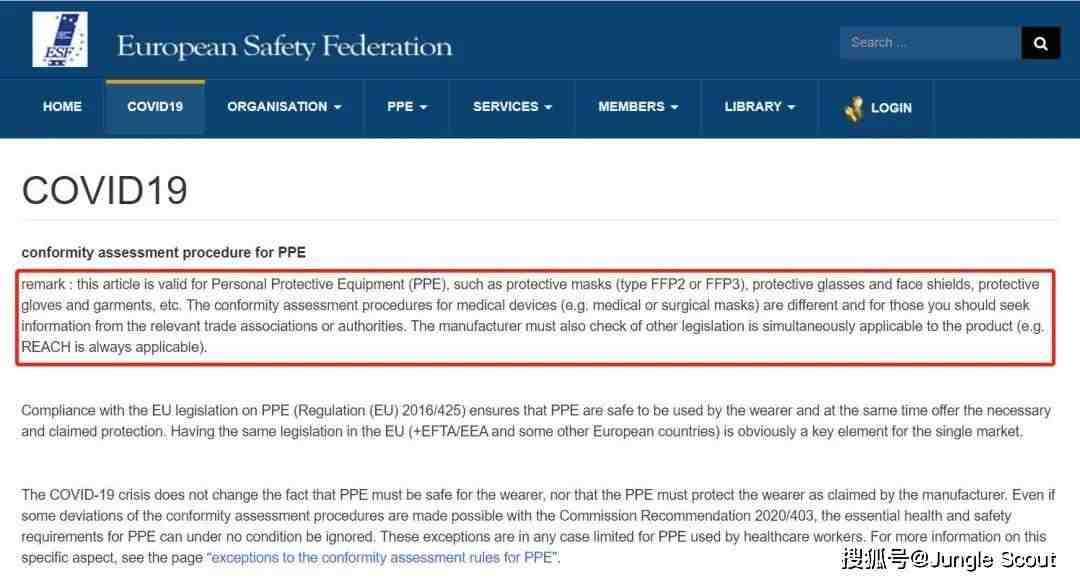Image resolution: width=1080 pixels, height=582 pixels.
Task: Click the ESF logo icon
Action: pos(60,39)
